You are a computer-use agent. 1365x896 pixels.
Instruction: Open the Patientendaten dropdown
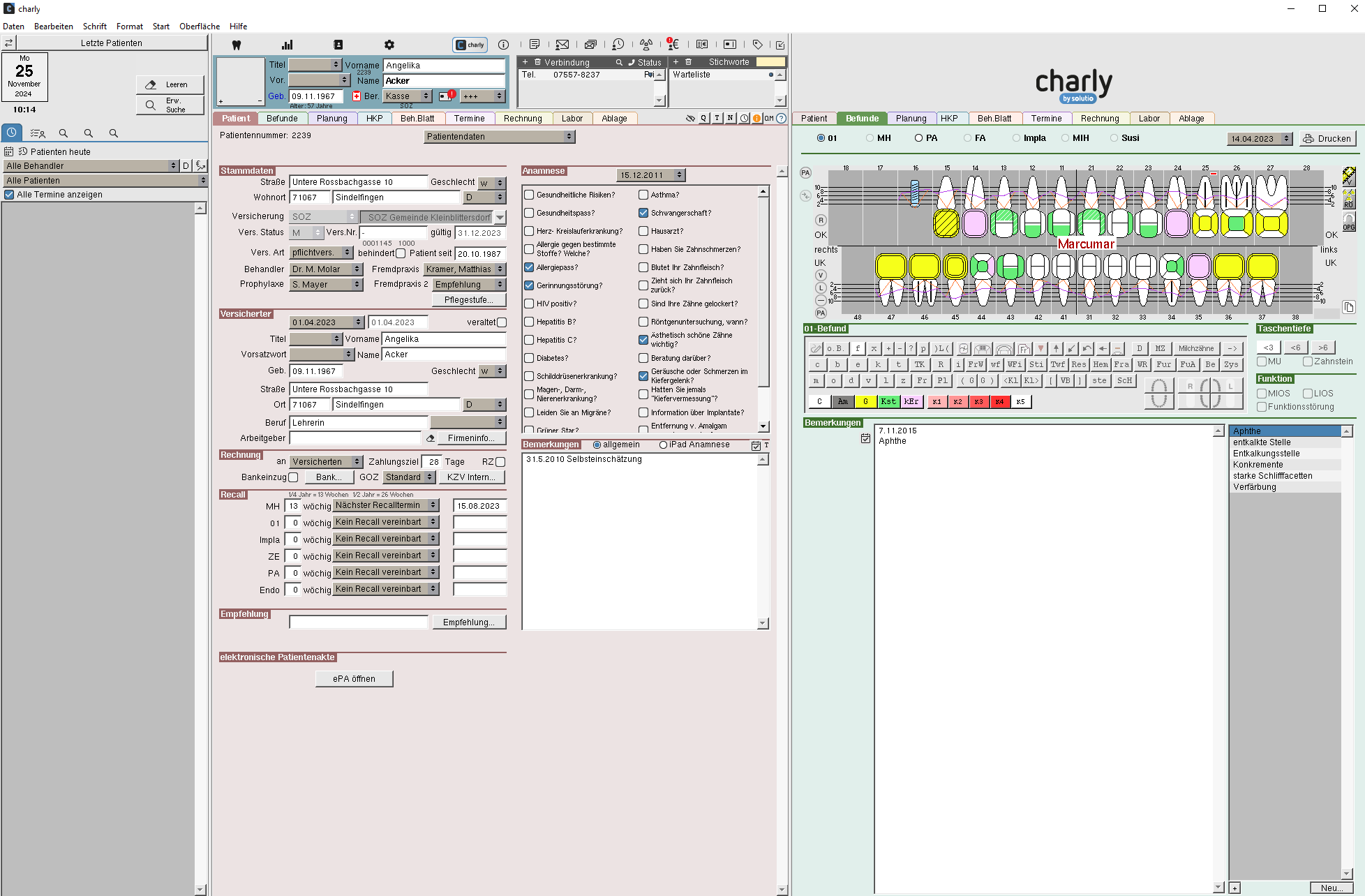click(500, 137)
